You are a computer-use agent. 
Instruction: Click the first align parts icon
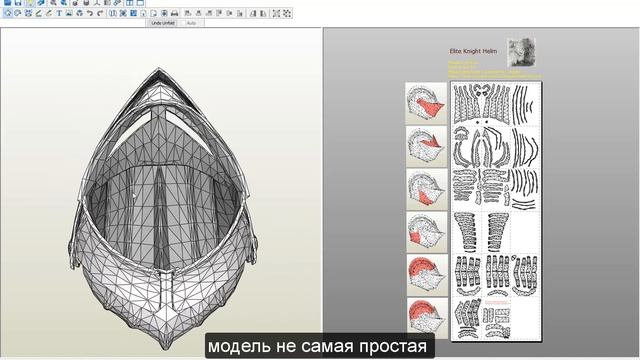187,13
